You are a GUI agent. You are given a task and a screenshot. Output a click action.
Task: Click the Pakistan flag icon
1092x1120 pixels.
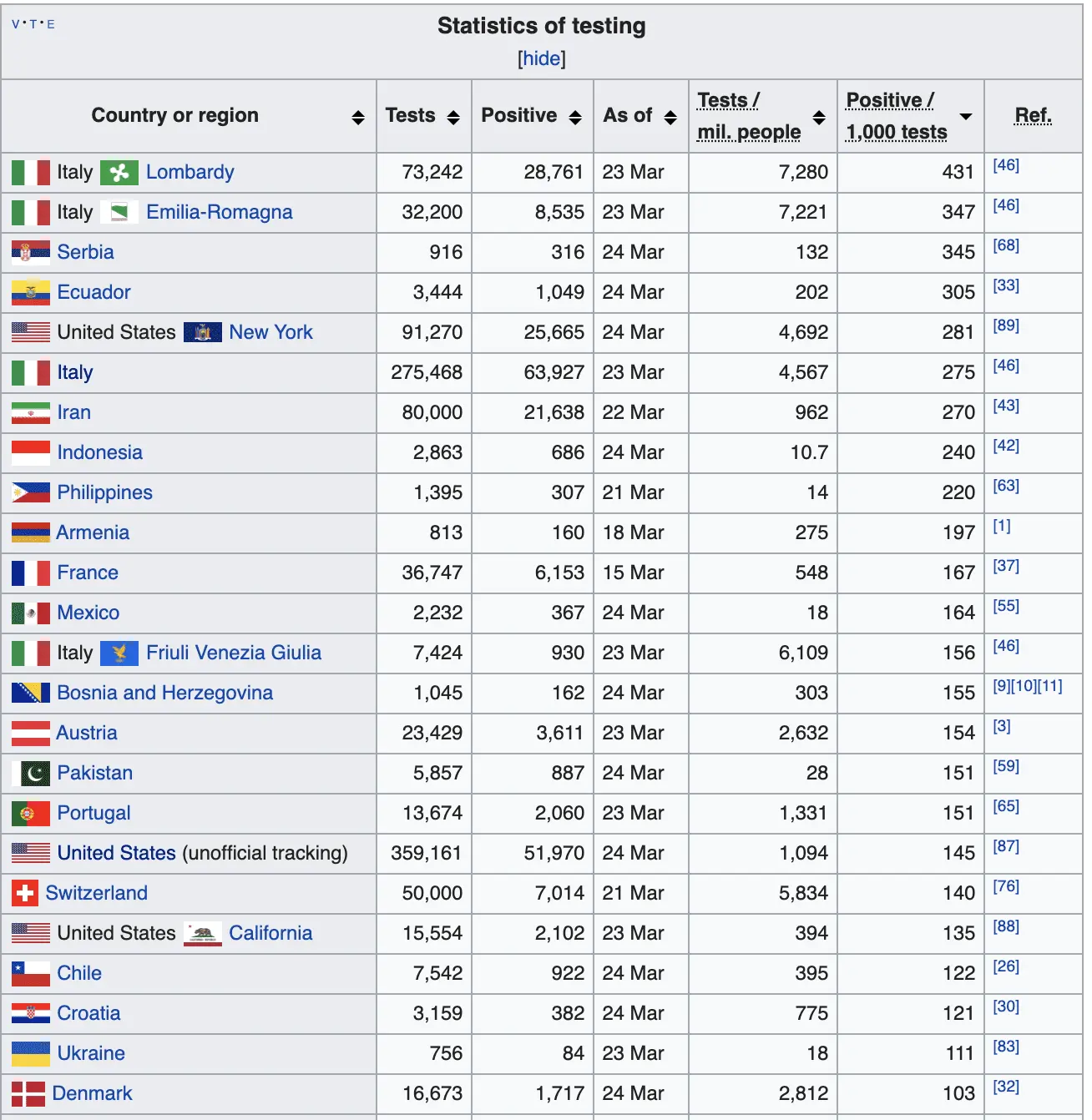31,774
